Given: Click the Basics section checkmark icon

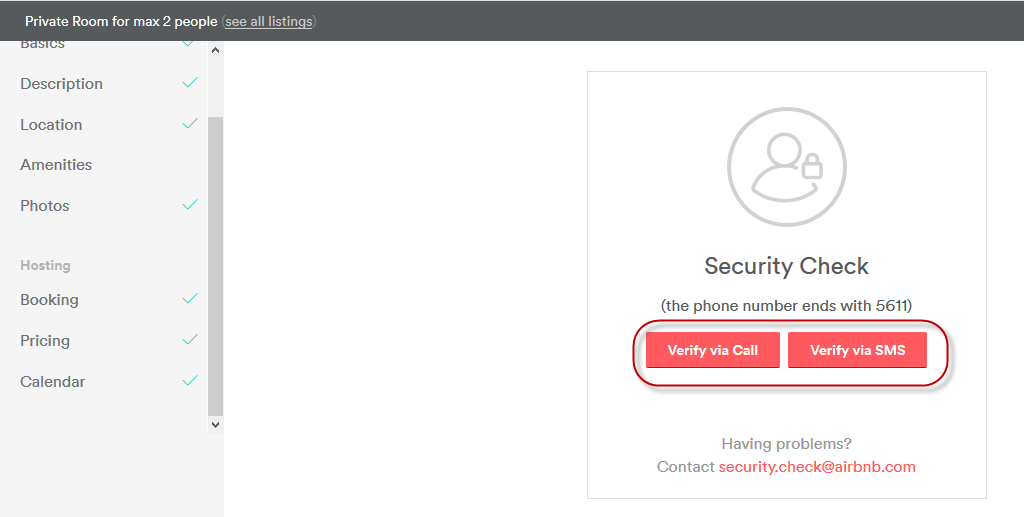Looking at the screenshot, I should pyautogui.click(x=190, y=45).
